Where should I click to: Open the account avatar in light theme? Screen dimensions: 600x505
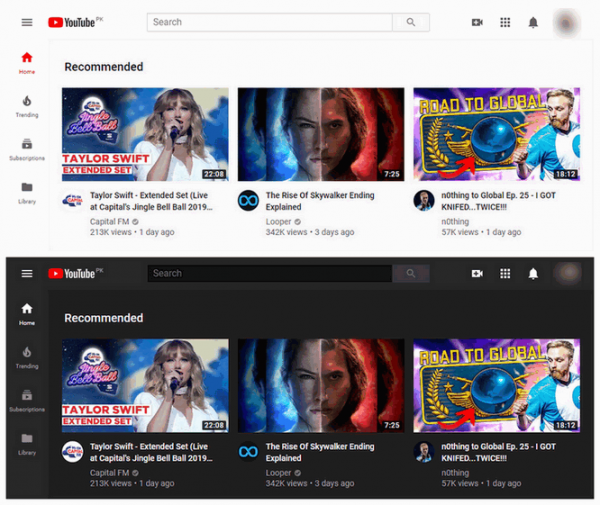coord(567,23)
